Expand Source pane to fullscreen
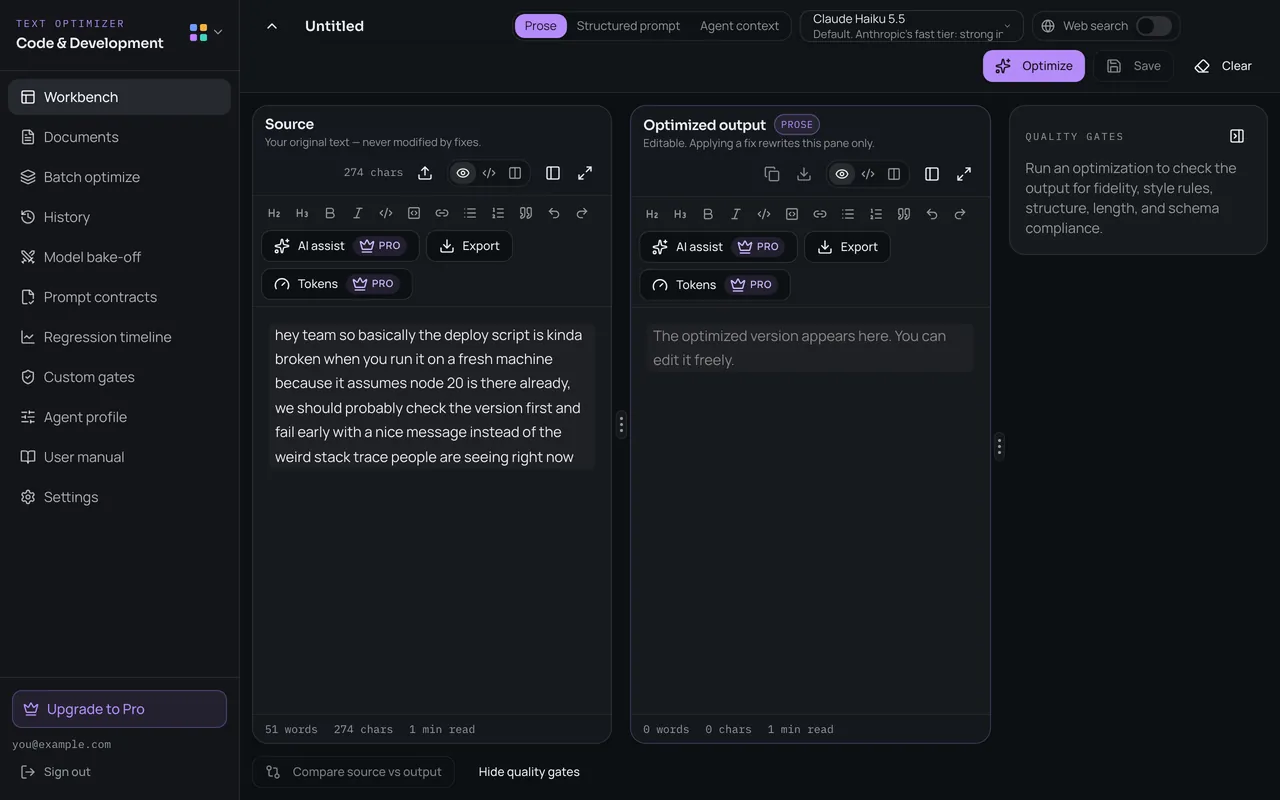Viewport: 1280px width, 800px height. pos(585,173)
